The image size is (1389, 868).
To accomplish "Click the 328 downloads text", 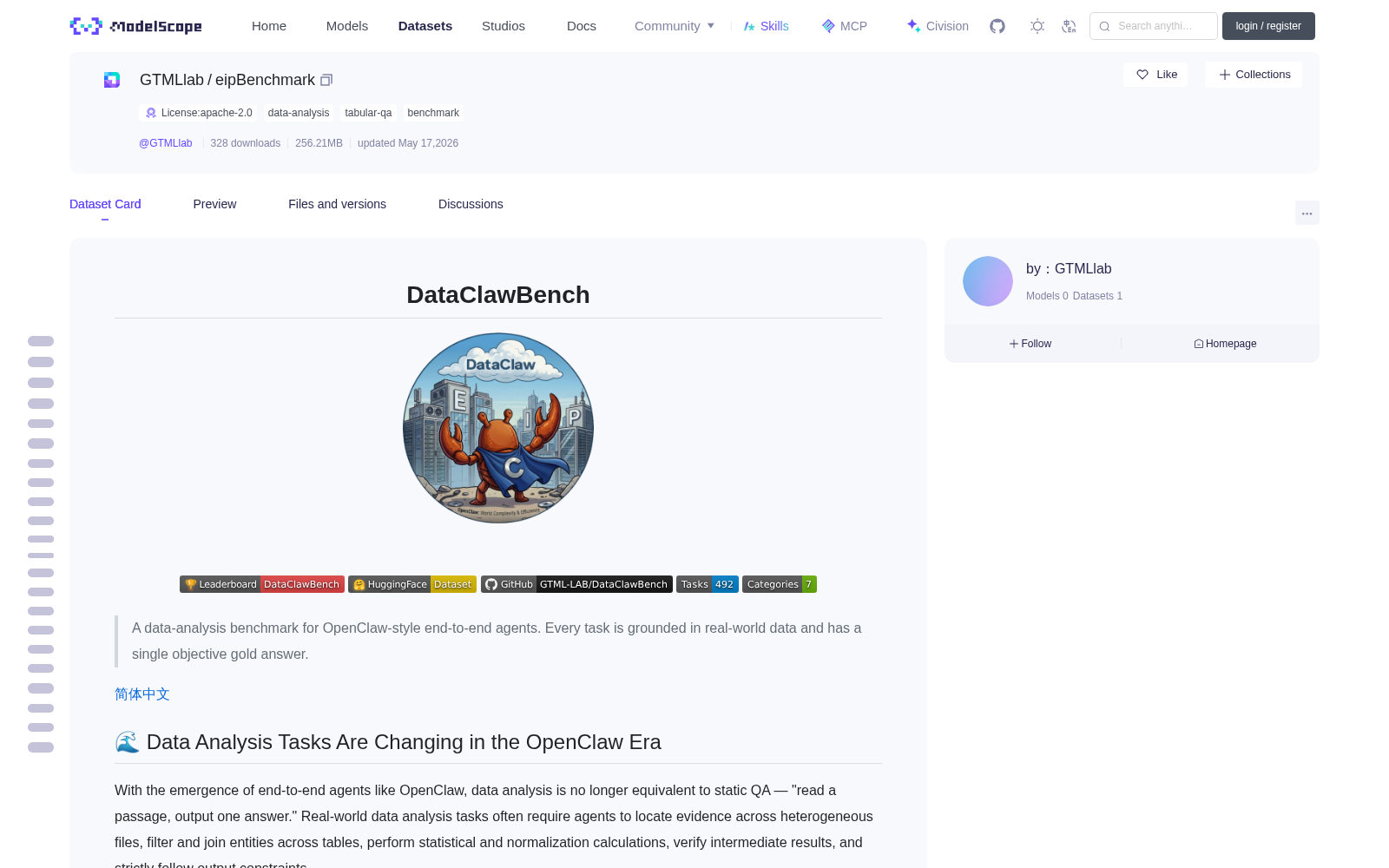I will [x=246, y=143].
